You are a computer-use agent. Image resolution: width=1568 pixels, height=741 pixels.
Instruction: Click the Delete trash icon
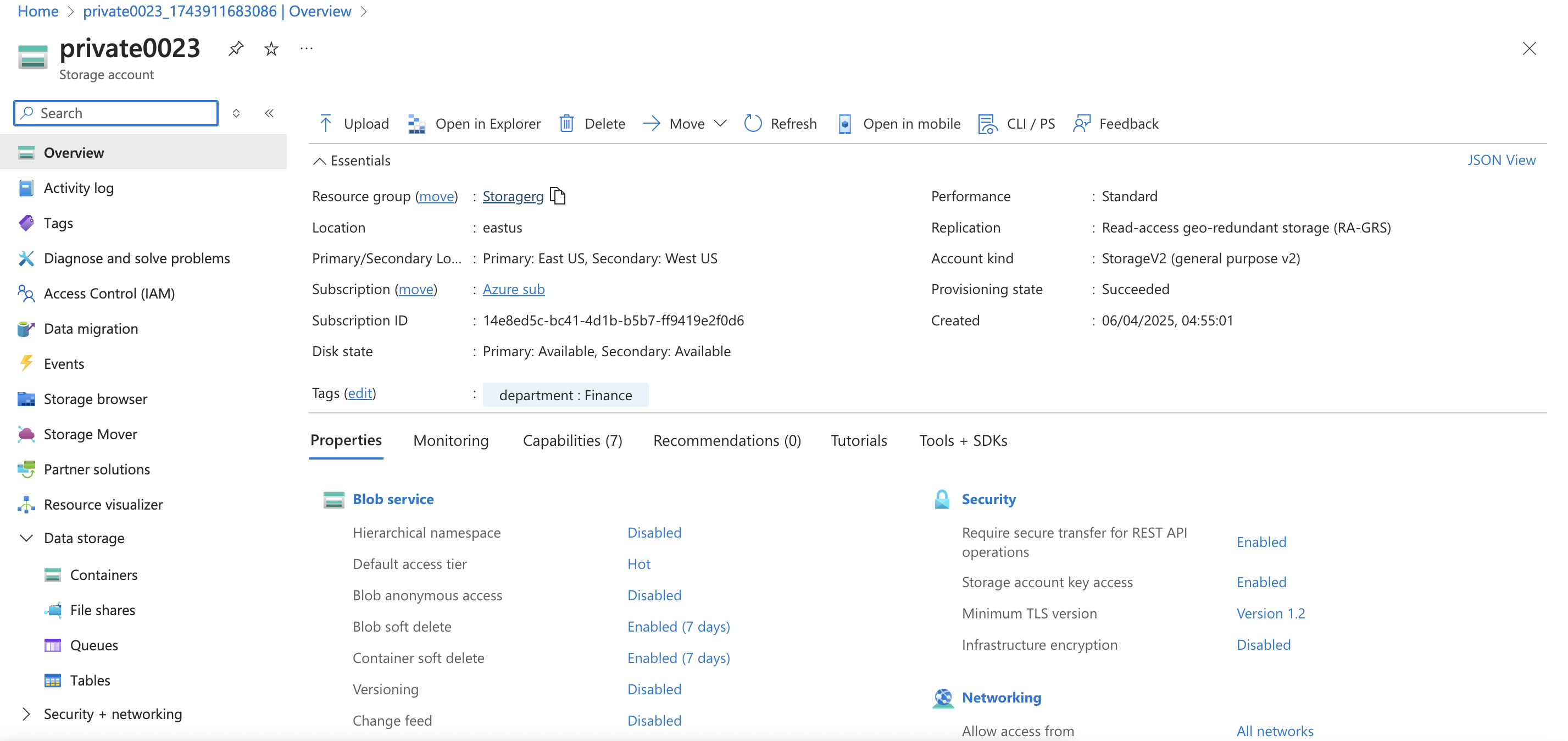click(566, 124)
